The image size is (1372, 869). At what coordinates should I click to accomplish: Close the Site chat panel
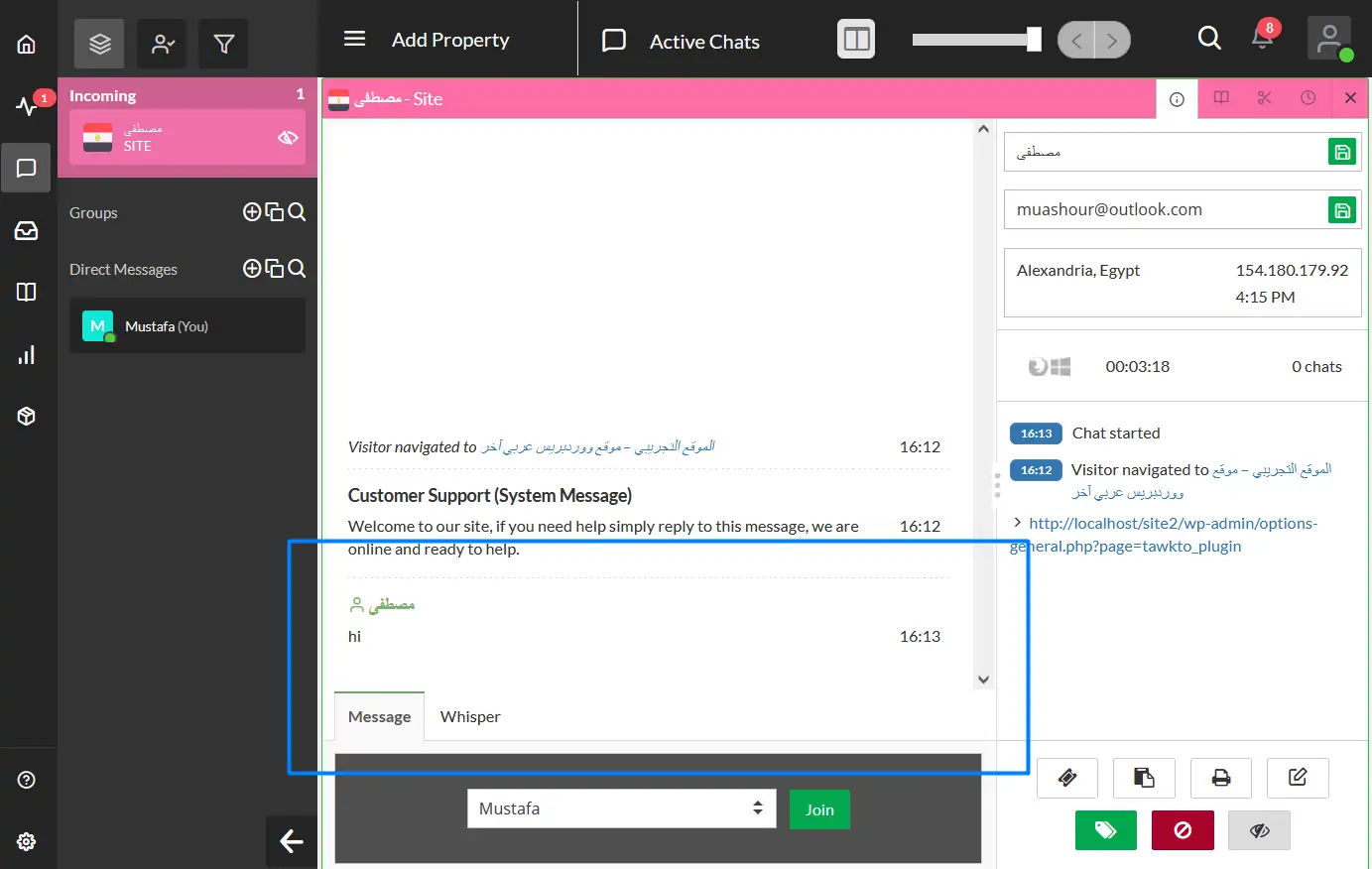tap(1350, 98)
